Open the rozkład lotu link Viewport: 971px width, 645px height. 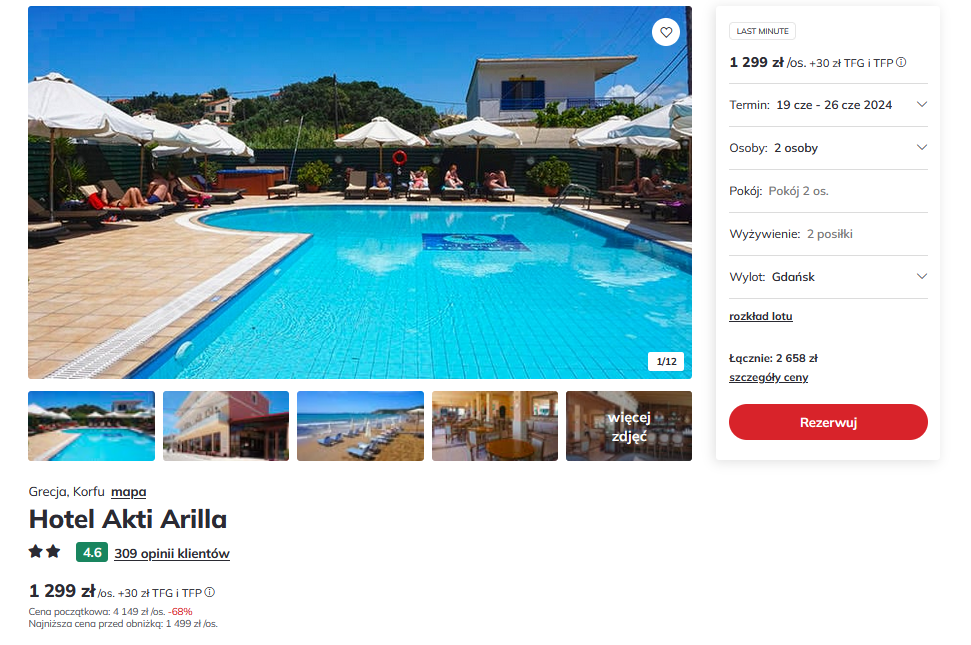pyautogui.click(x=760, y=316)
